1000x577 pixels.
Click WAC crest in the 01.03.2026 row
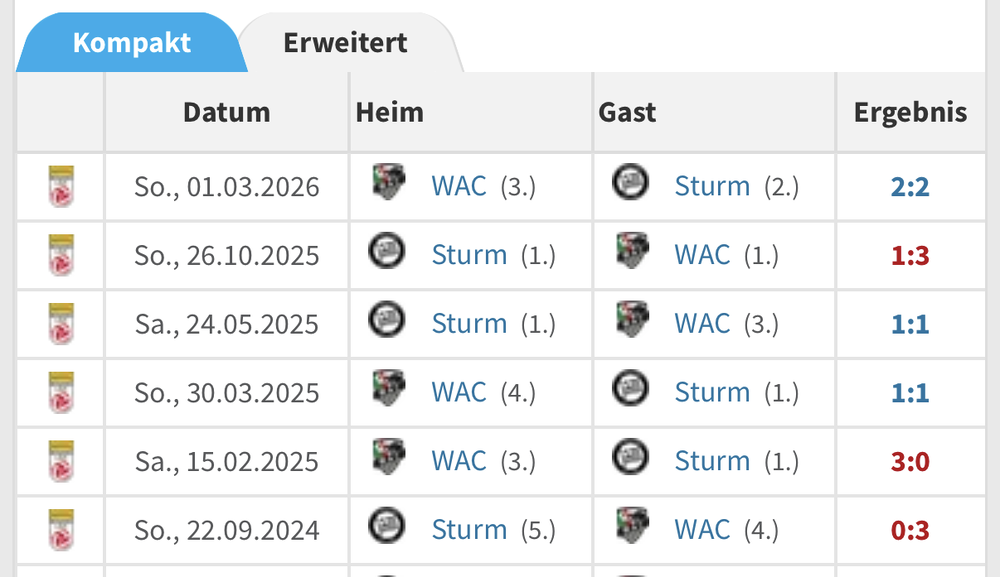(389, 182)
